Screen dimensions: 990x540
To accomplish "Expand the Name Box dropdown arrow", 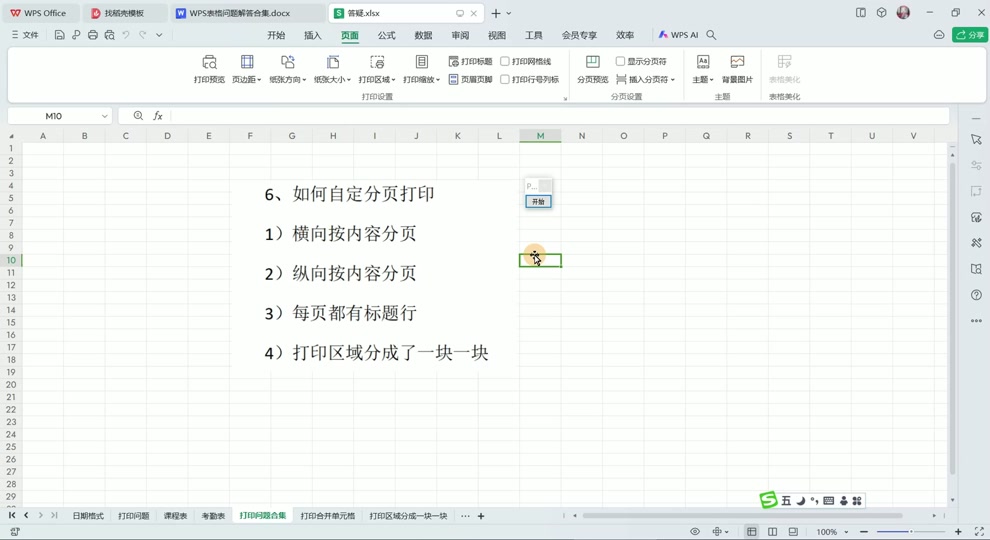I will [x=105, y=116].
